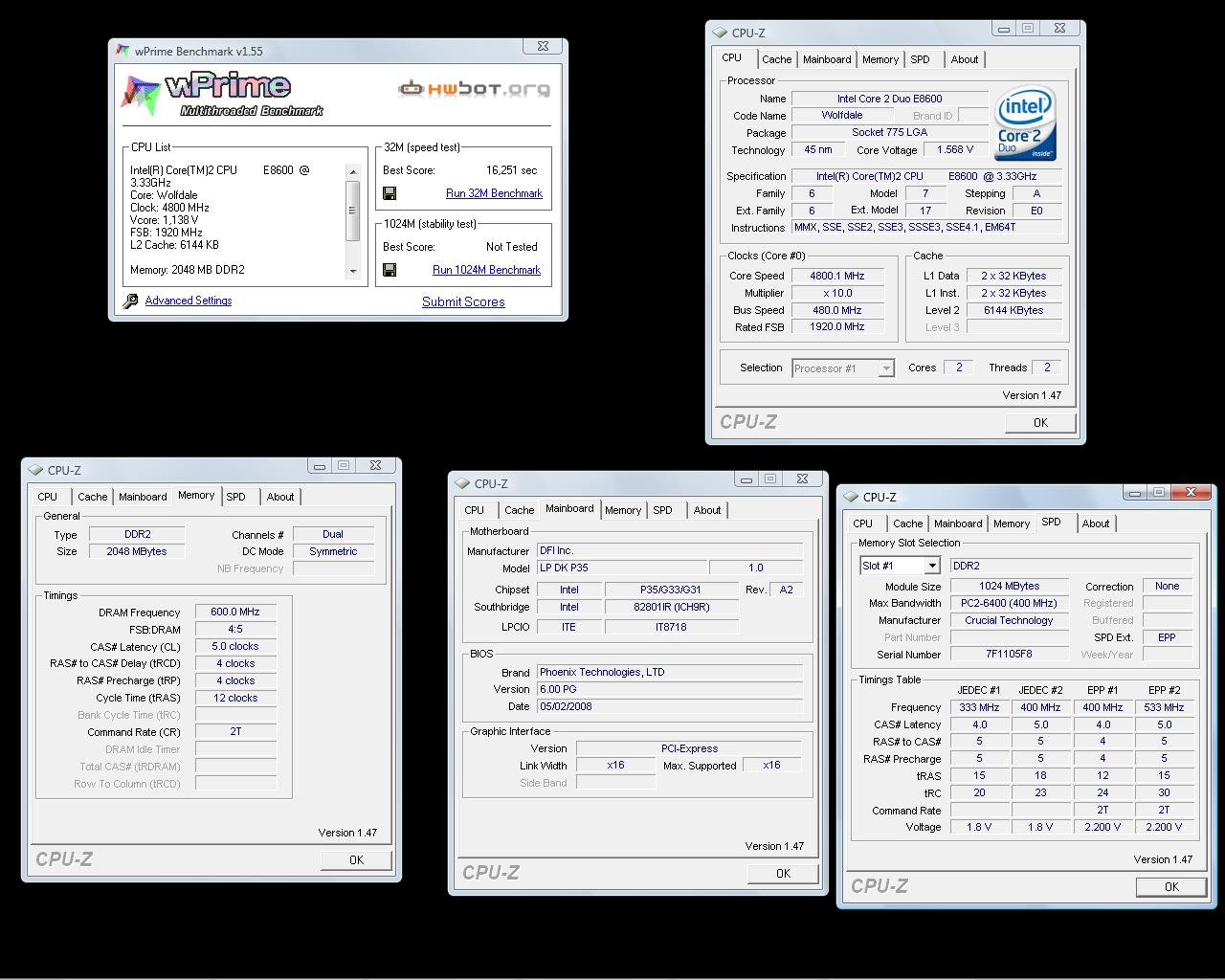Click the wPrime title bar app icon
The image size is (1225, 980).
point(122,51)
